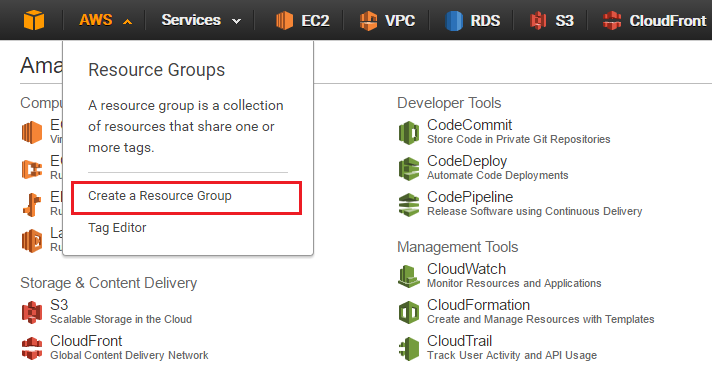
Task: Click the Developer Tools section heading
Action: tap(449, 103)
